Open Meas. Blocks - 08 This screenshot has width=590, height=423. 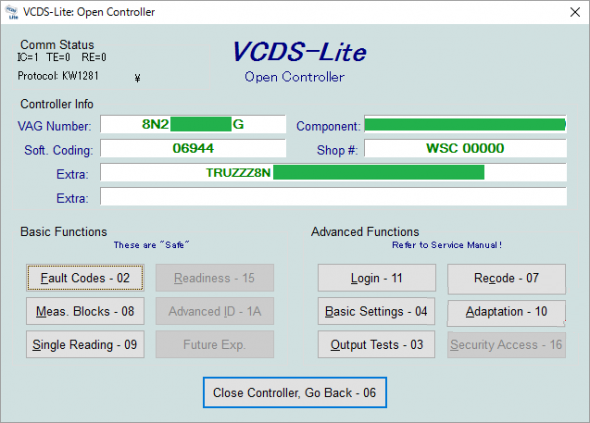pyautogui.click(x=85, y=311)
